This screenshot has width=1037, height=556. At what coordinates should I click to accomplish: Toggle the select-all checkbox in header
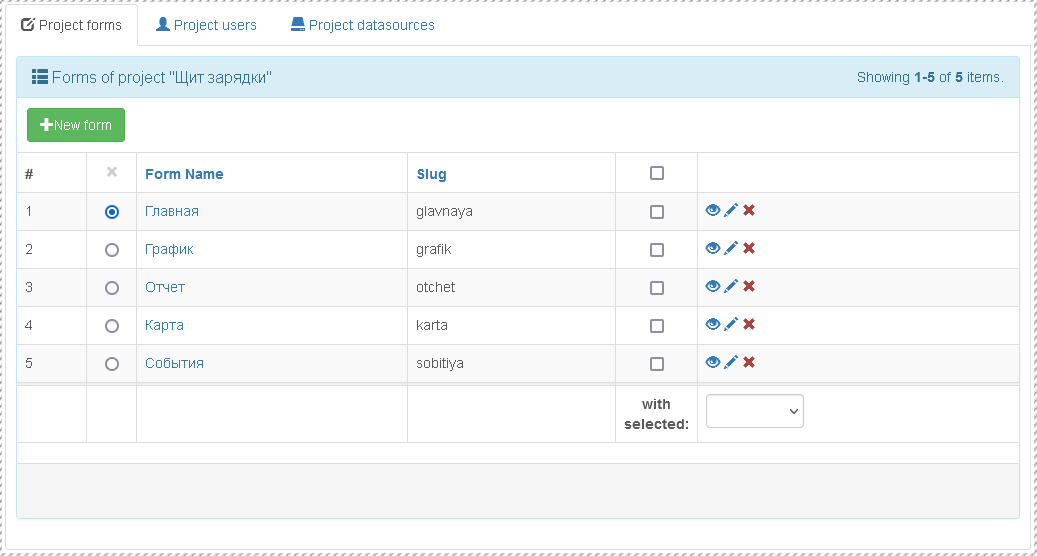tap(657, 173)
